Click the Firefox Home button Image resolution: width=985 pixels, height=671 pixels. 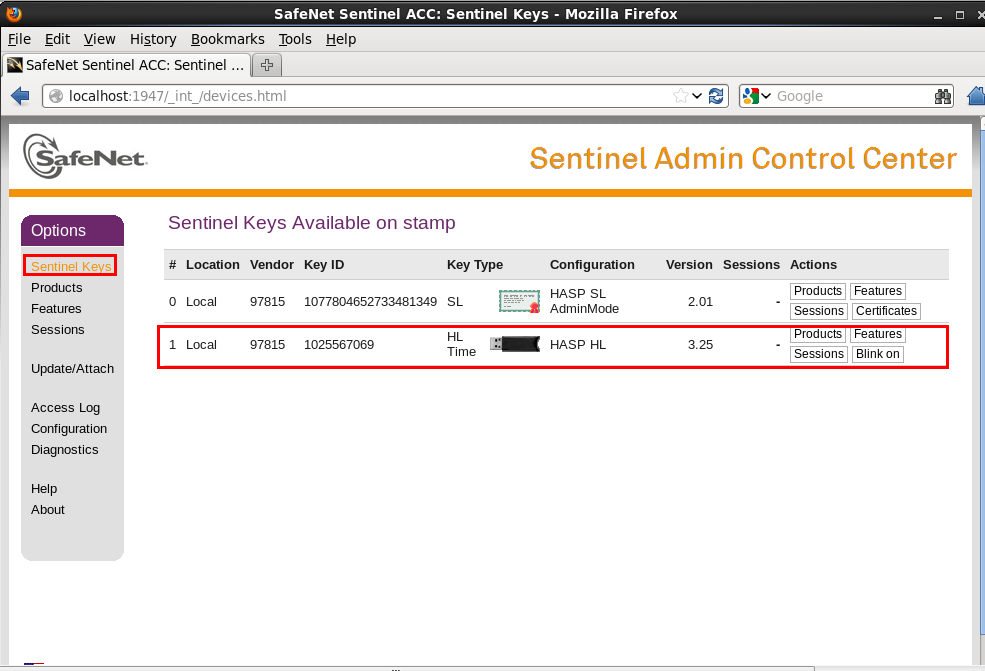click(976, 96)
